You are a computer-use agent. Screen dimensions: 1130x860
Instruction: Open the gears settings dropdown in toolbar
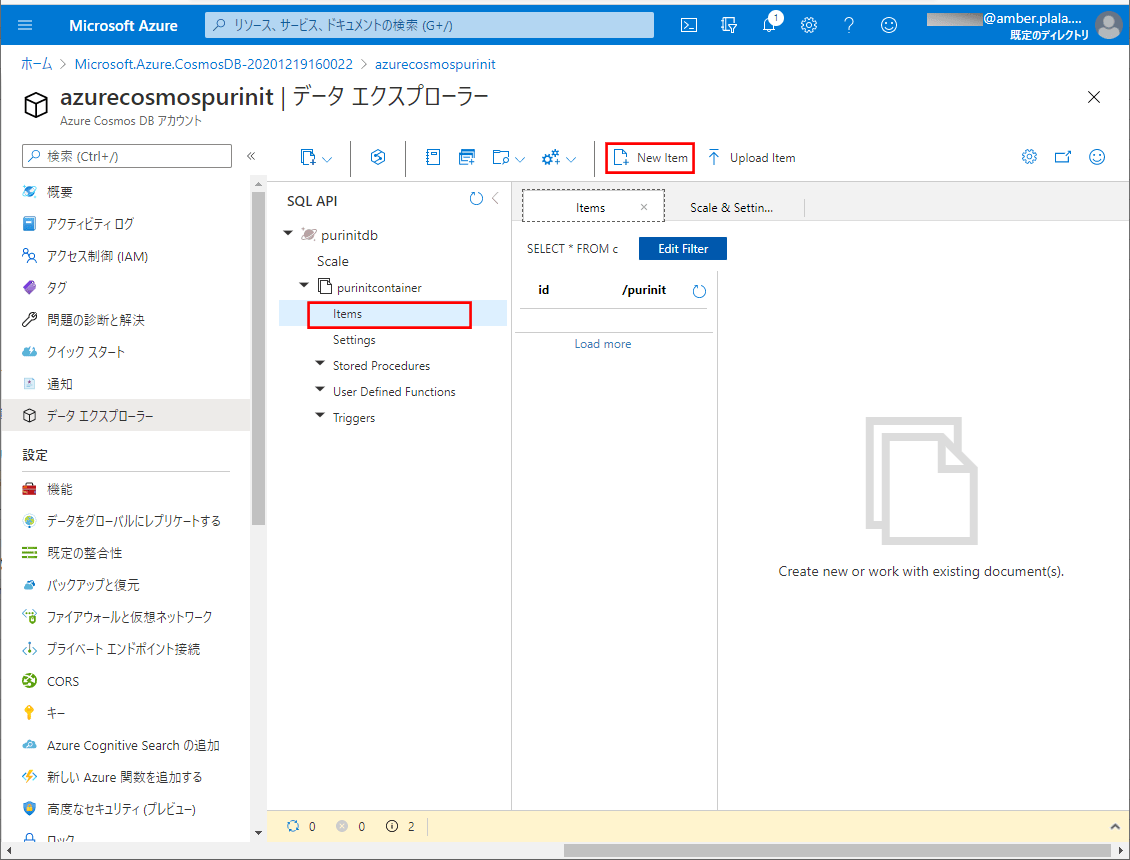click(x=559, y=158)
